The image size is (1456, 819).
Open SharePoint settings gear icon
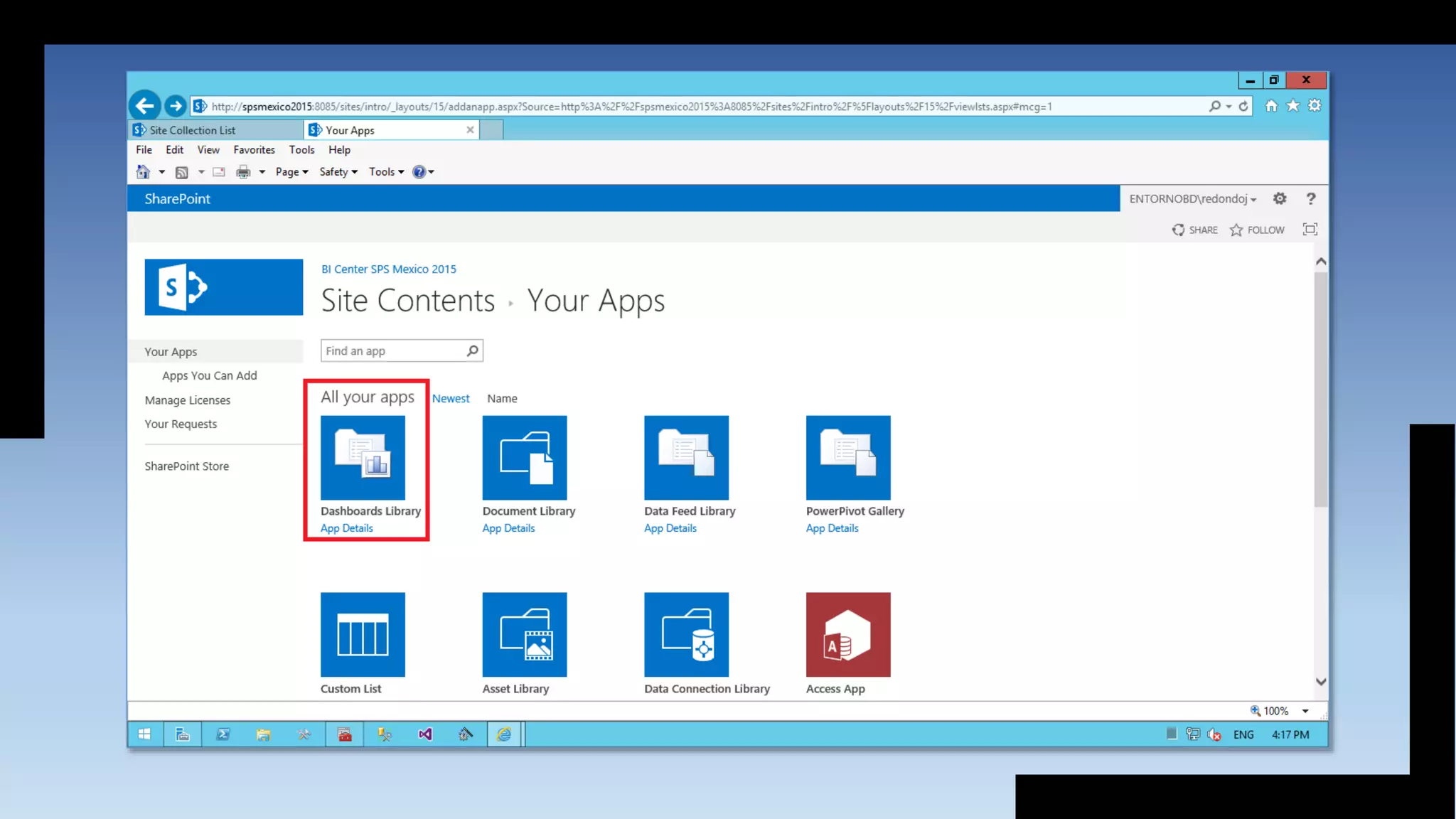(1280, 199)
